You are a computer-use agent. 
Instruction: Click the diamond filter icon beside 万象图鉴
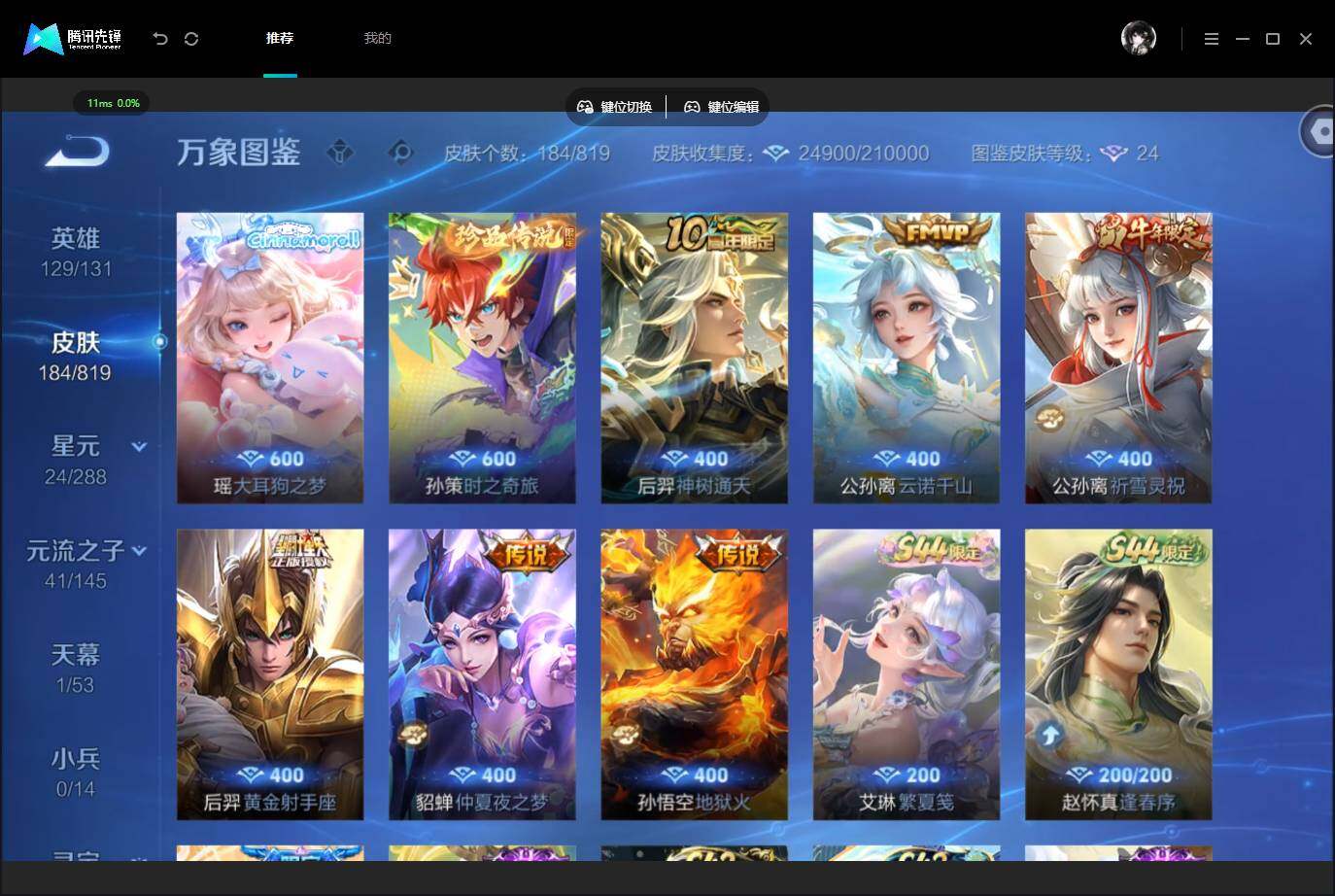340,153
